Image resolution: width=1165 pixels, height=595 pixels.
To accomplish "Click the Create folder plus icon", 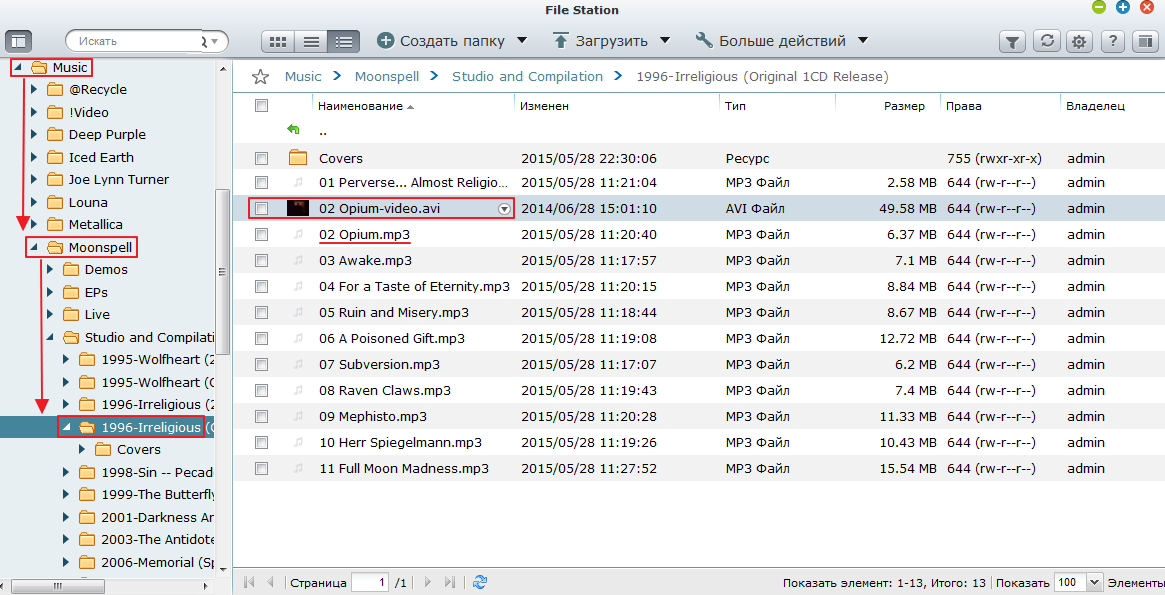I will tap(386, 40).
